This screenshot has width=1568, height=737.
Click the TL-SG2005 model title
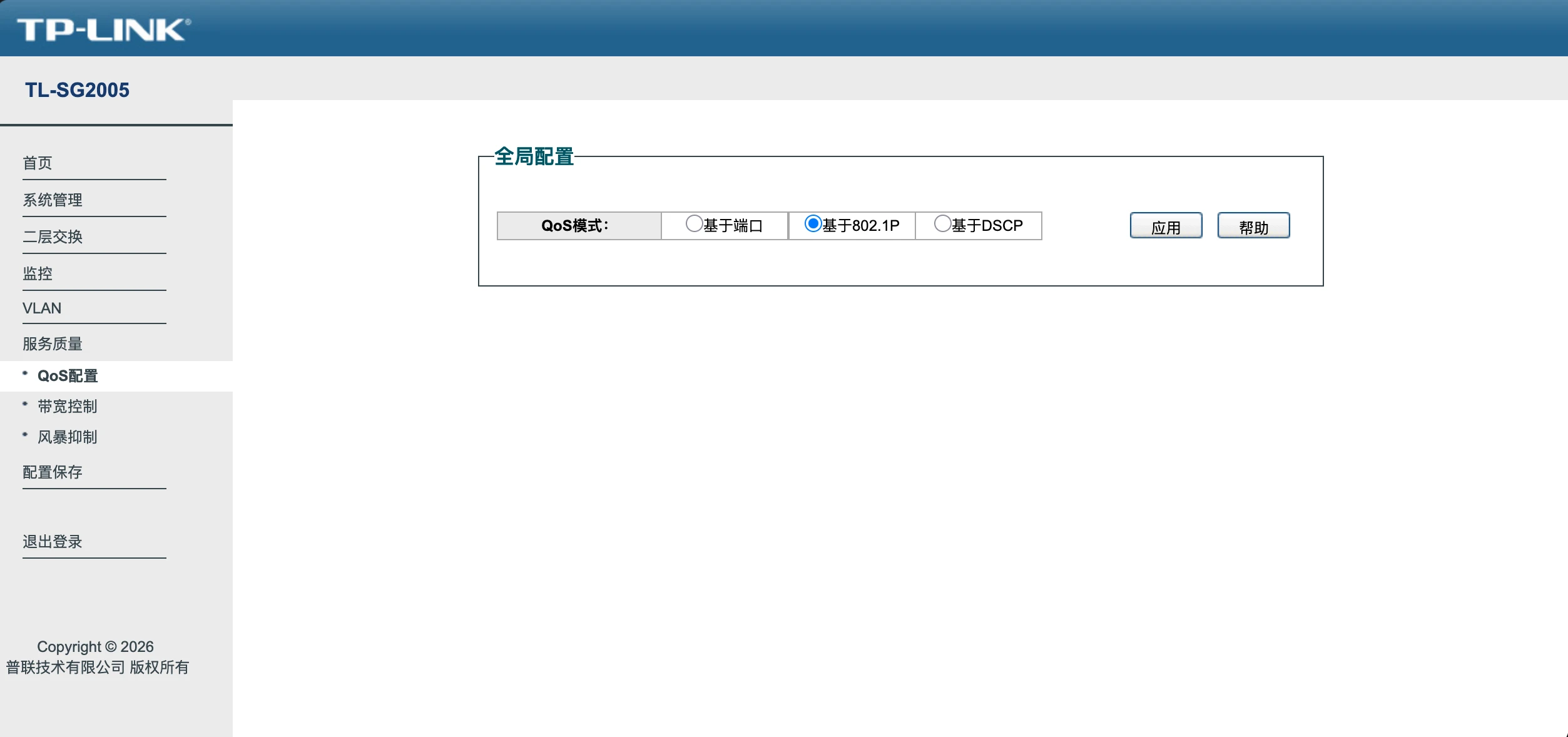77,90
